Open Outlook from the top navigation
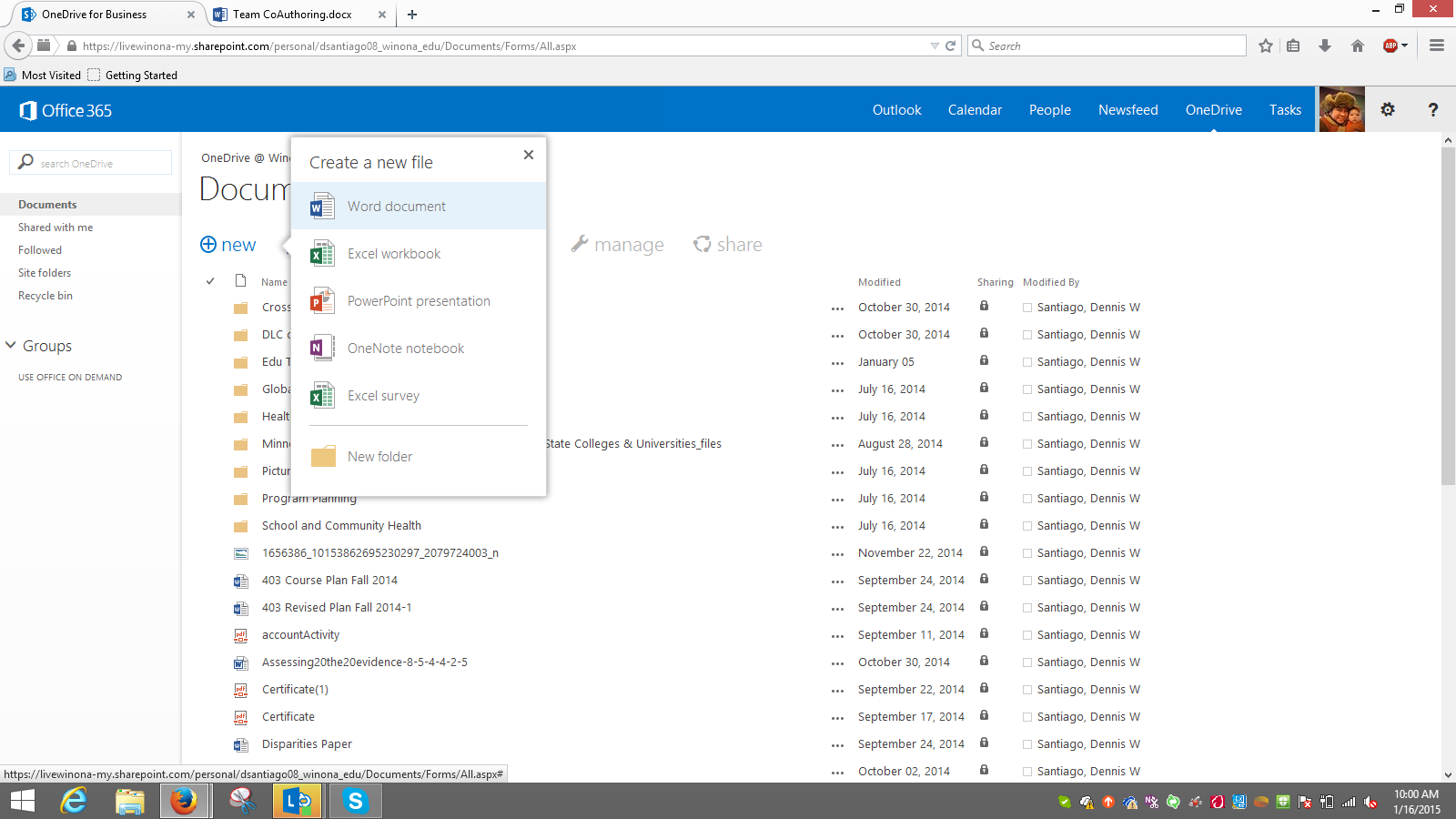This screenshot has height=819, width=1456. click(896, 110)
